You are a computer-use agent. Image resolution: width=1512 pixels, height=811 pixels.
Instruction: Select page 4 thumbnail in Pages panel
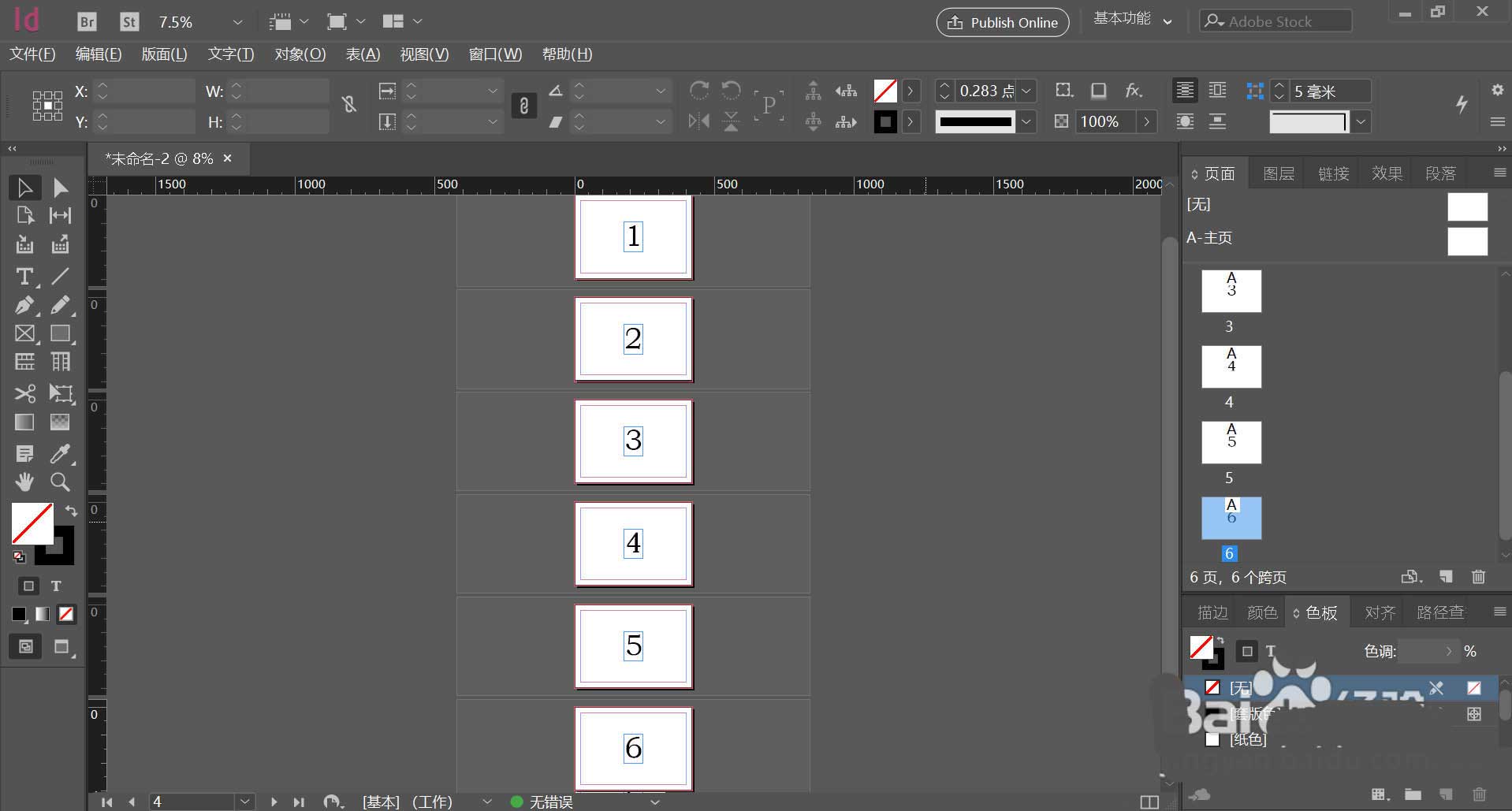point(1231,366)
